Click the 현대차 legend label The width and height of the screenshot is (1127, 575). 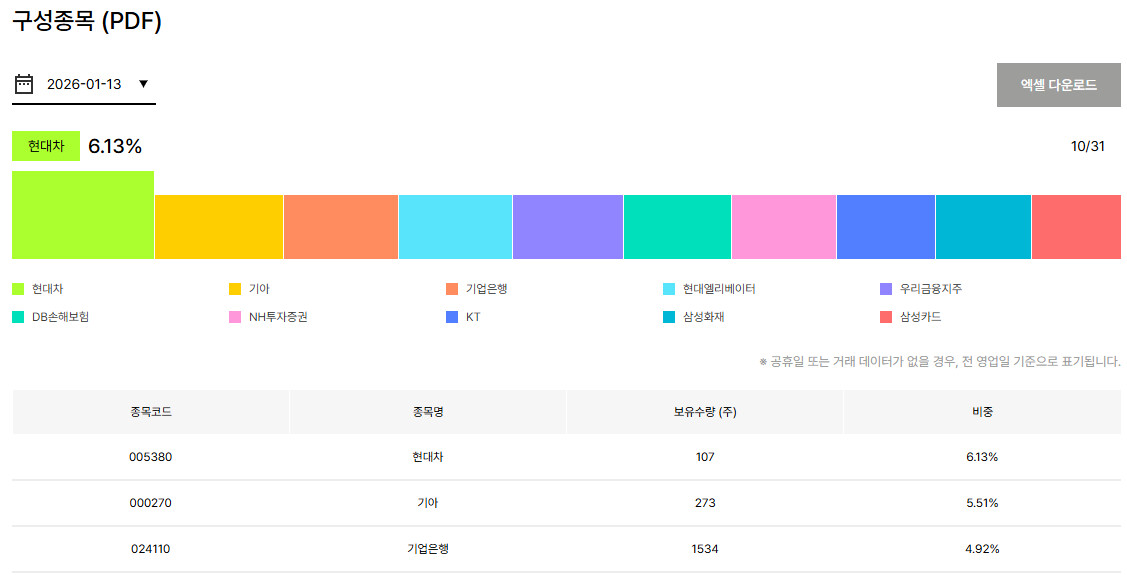tap(47, 289)
